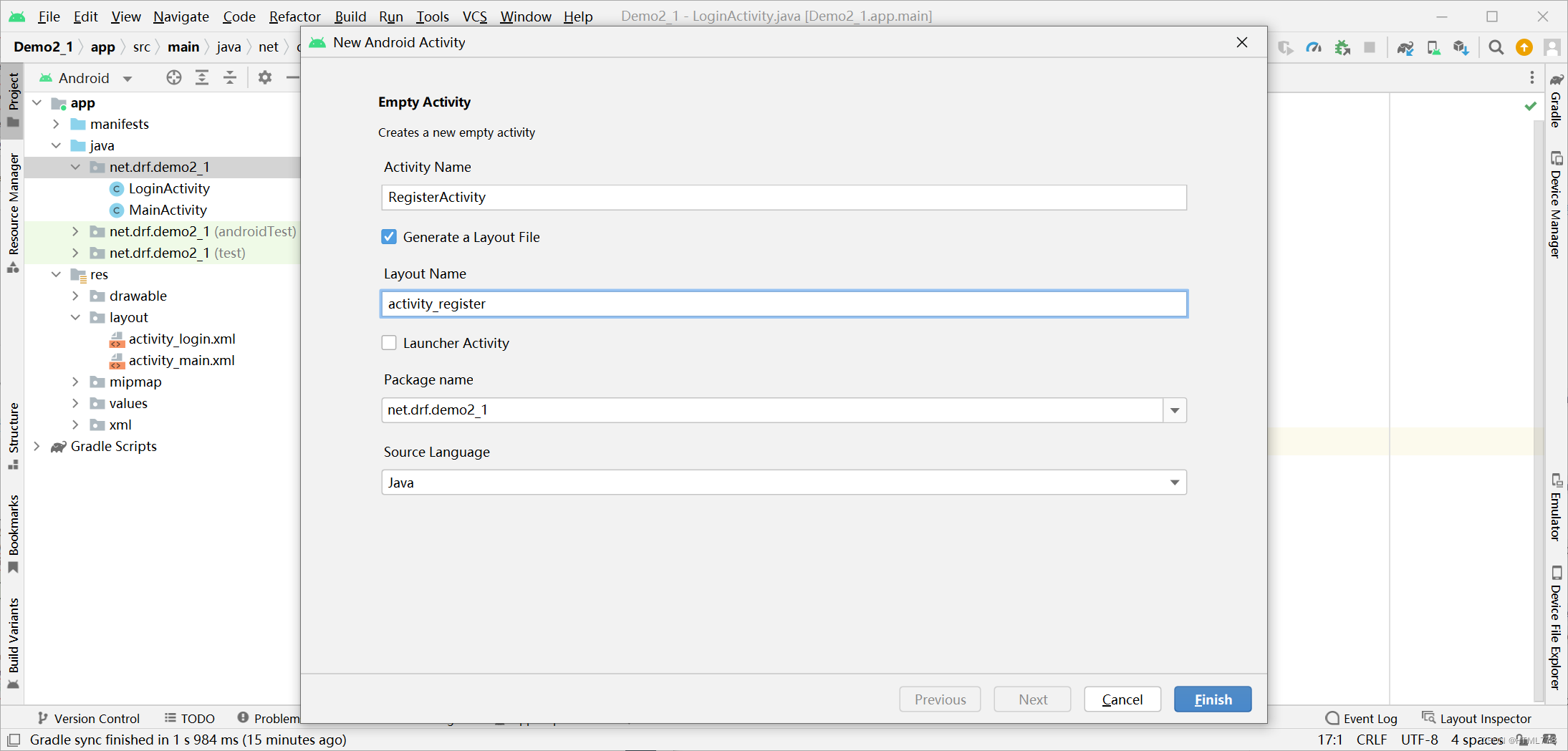The image size is (1568, 751).
Task: Expand the manifests folder
Action: click(57, 125)
